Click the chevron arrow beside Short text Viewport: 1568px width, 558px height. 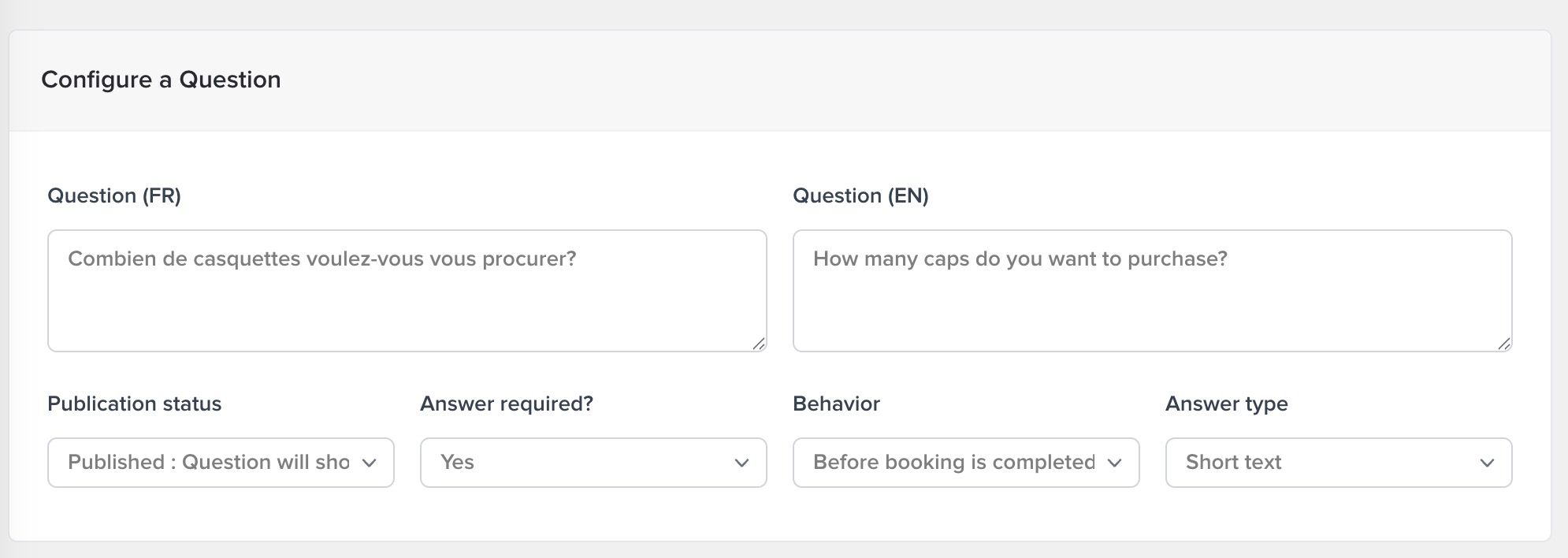tap(1487, 463)
